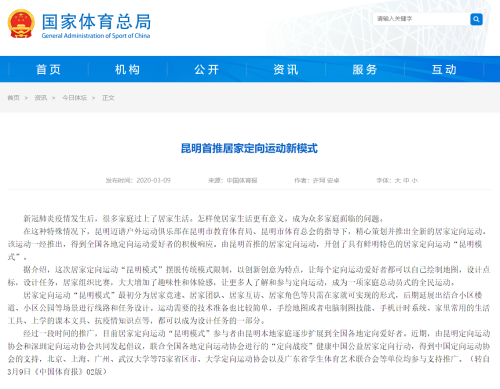Image resolution: width=500 pixels, height=389 pixels.
Task: Click the blue search magnifier icon
Action: pos(476,19)
